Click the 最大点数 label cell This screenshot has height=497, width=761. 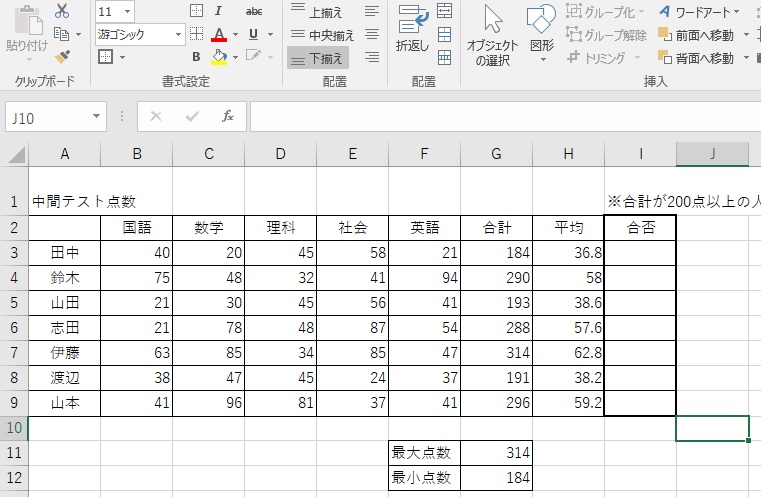click(x=424, y=452)
